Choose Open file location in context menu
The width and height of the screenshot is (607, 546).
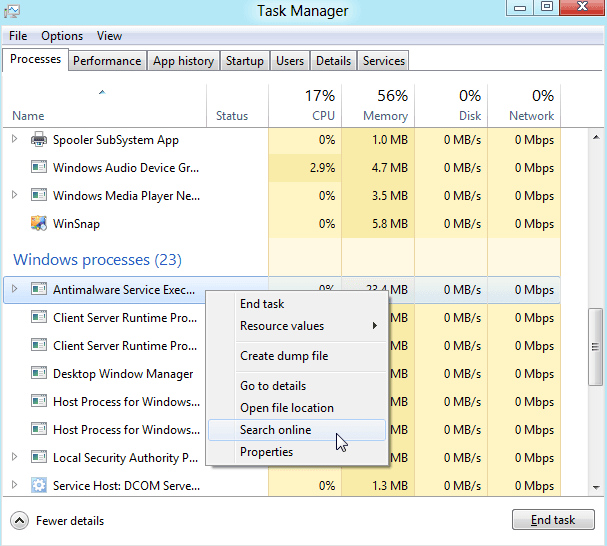click(x=297, y=408)
